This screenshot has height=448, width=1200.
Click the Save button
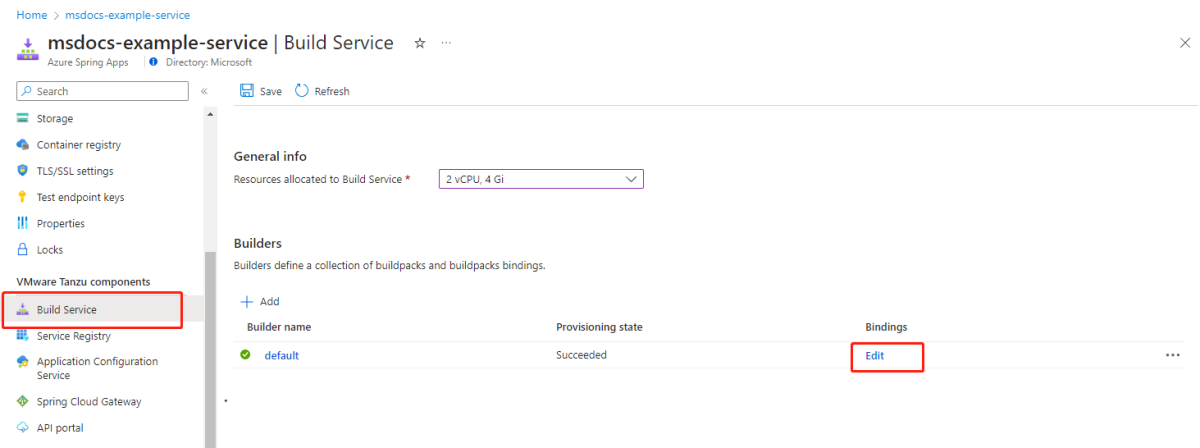(x=261, y=91)
